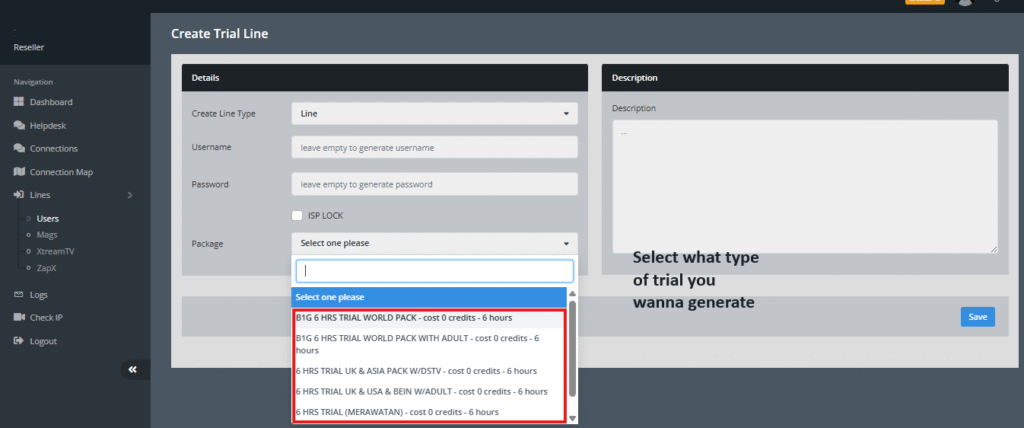This screenshot has height=428, width=1024.
Task: Click the Lines arrow icon
Action: [19, 195]
